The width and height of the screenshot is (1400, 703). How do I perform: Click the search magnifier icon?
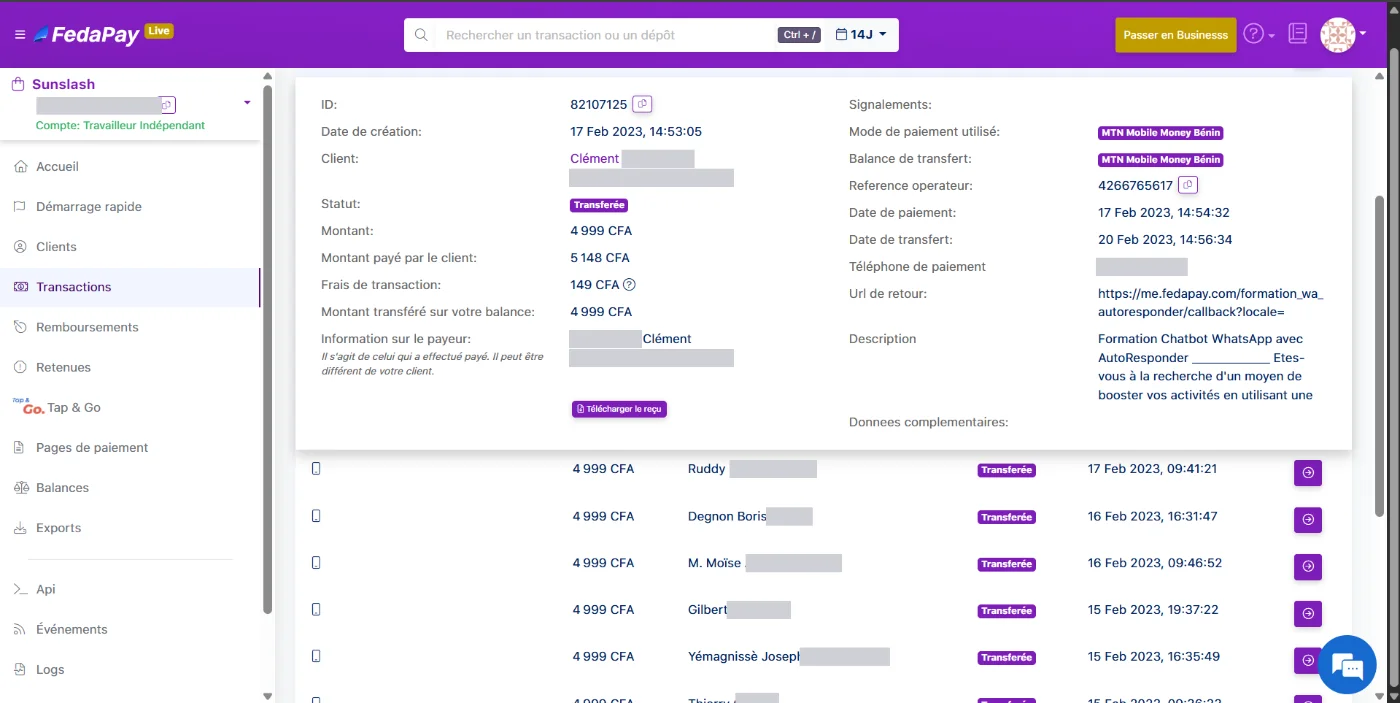(x=421, y=35)
